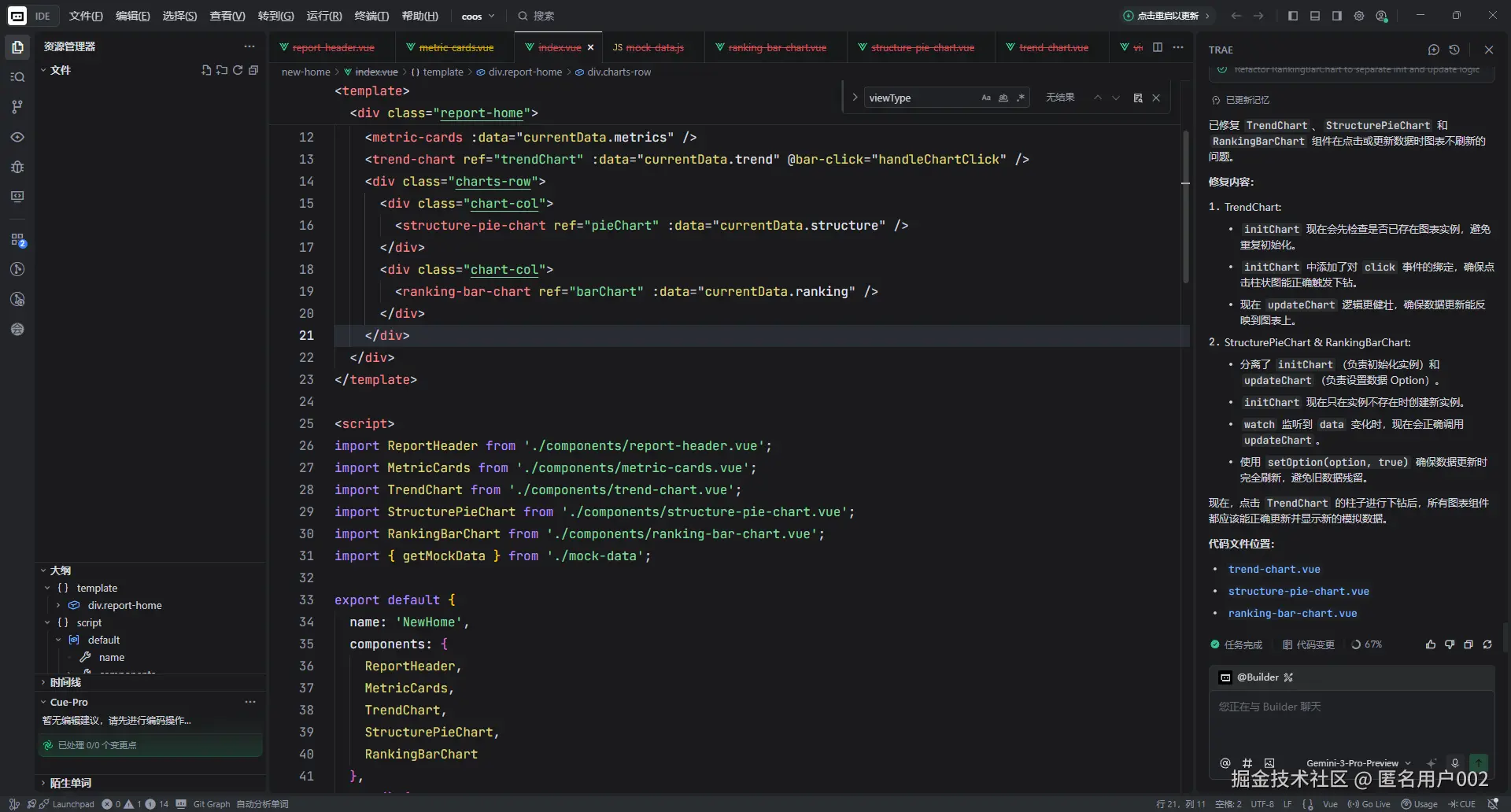Open the trend-chart.vue link in chat
Viewport: 1511px width, 812px height.
coord(1274,569)
